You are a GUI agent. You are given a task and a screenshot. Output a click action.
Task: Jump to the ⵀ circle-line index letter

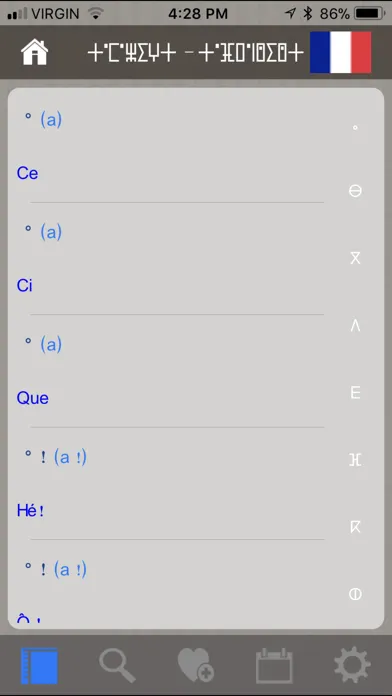(355, 594)
